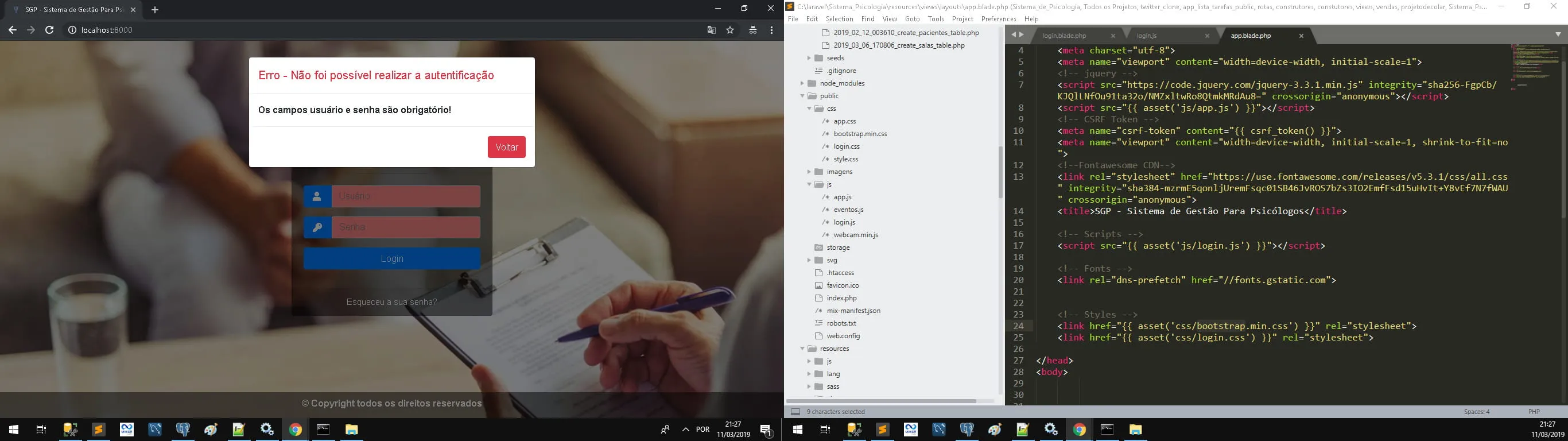1568x441 pixels.
Task: Expand the imagens folder
Action: point(809,172)
